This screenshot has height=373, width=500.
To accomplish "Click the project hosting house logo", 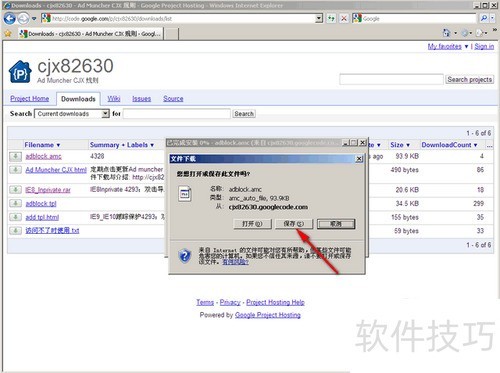I will [20, 72].
